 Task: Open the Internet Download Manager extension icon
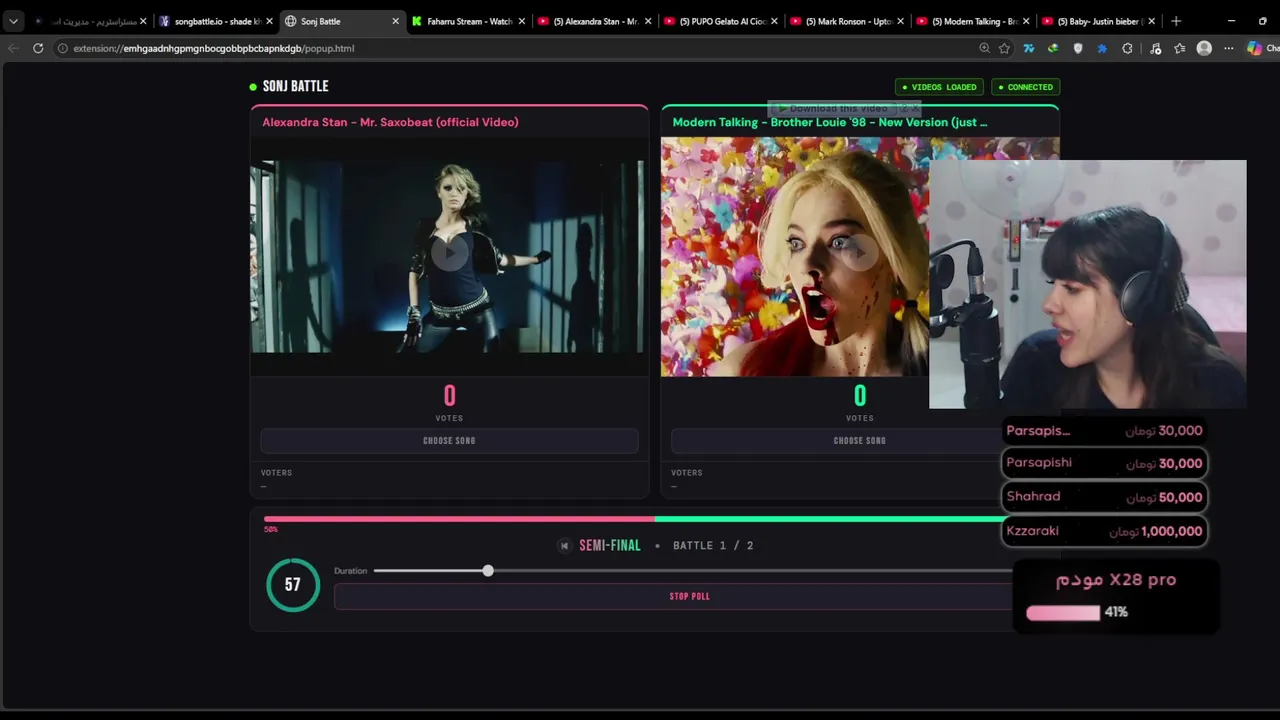coord(1053,48)
